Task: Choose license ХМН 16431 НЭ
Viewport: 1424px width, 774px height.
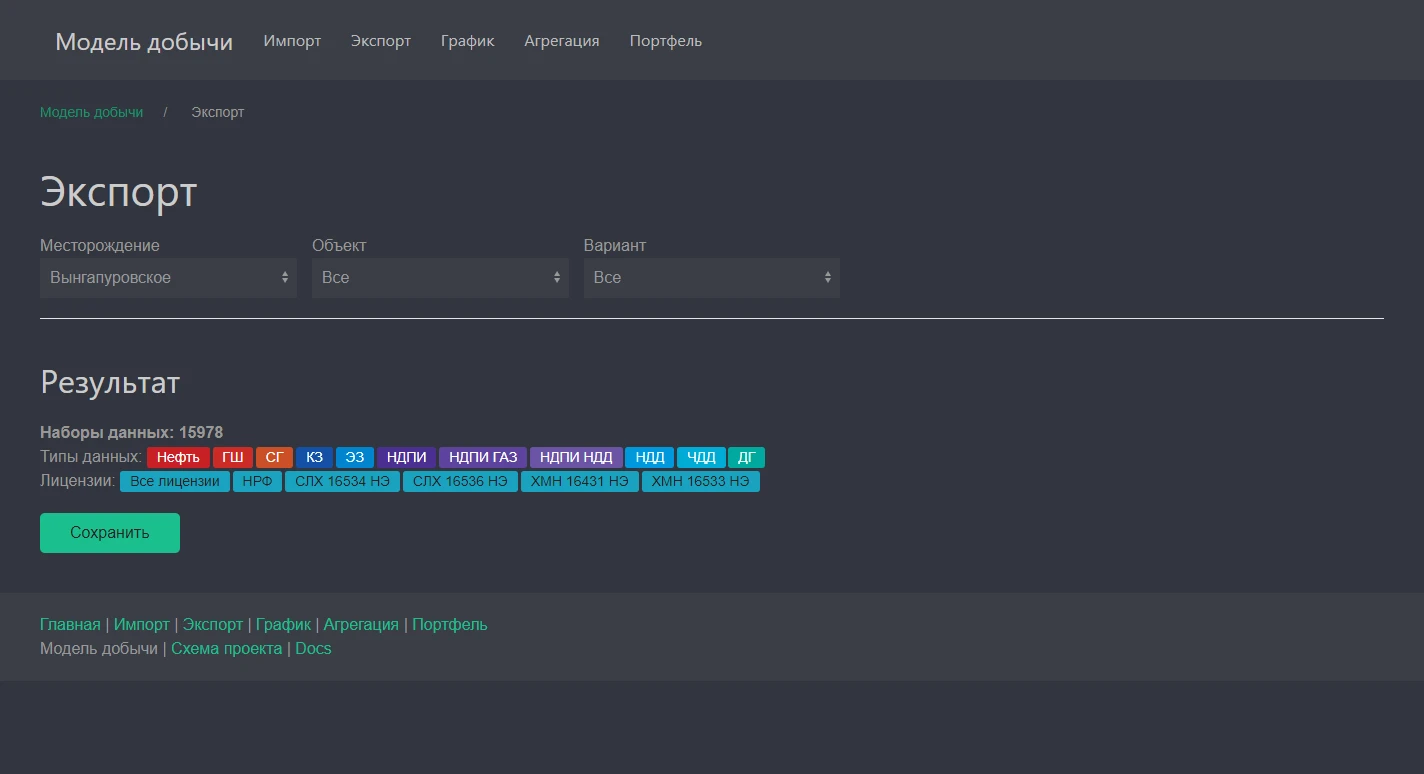Action: (x=580, y=482)
